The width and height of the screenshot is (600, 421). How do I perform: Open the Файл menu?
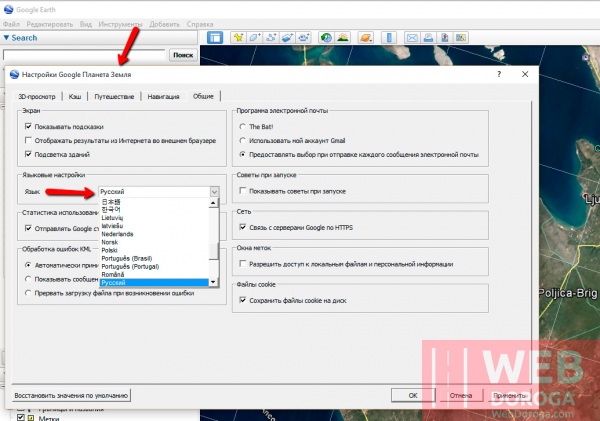pos(11,24)
